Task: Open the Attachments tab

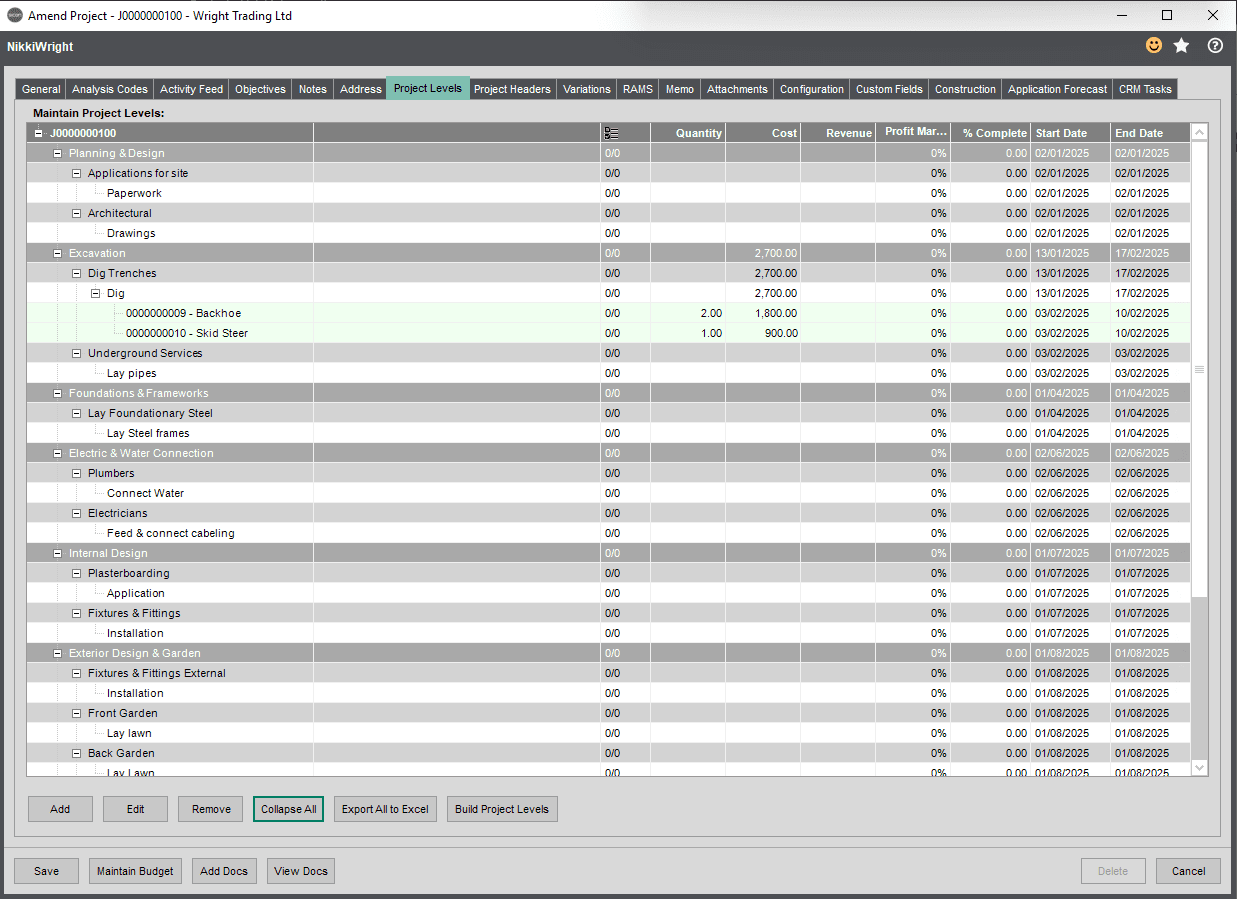Action: [737, 89]
